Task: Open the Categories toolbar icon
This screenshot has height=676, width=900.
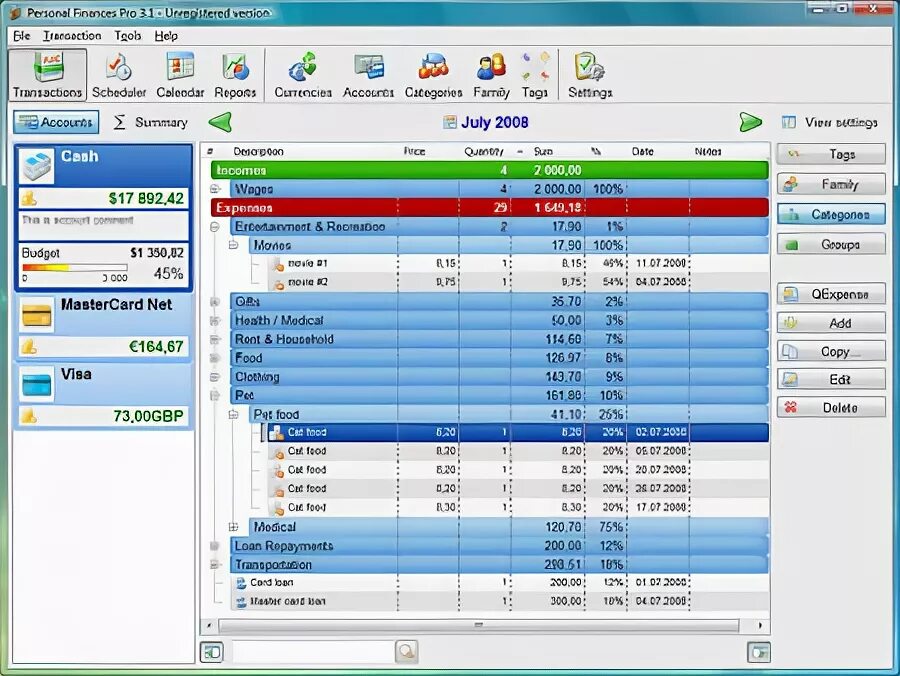Action: click(x=433, y=75)
